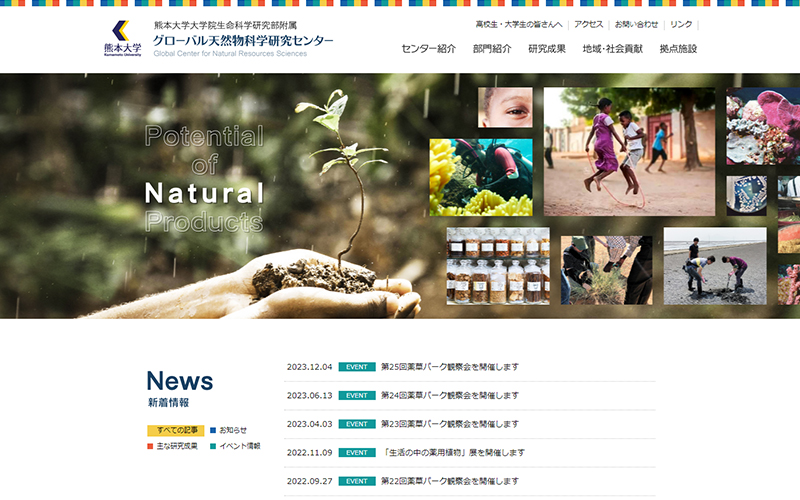
Task: Click the red 主な研究成果 square marker
Action: click(150, 446)
